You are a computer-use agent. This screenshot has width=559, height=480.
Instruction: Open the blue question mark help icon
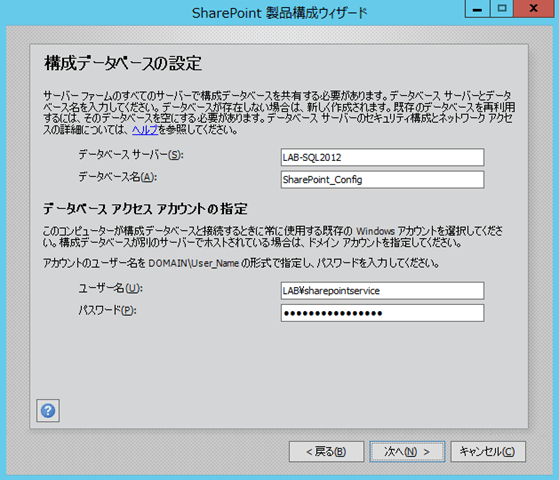click(48, 410)
